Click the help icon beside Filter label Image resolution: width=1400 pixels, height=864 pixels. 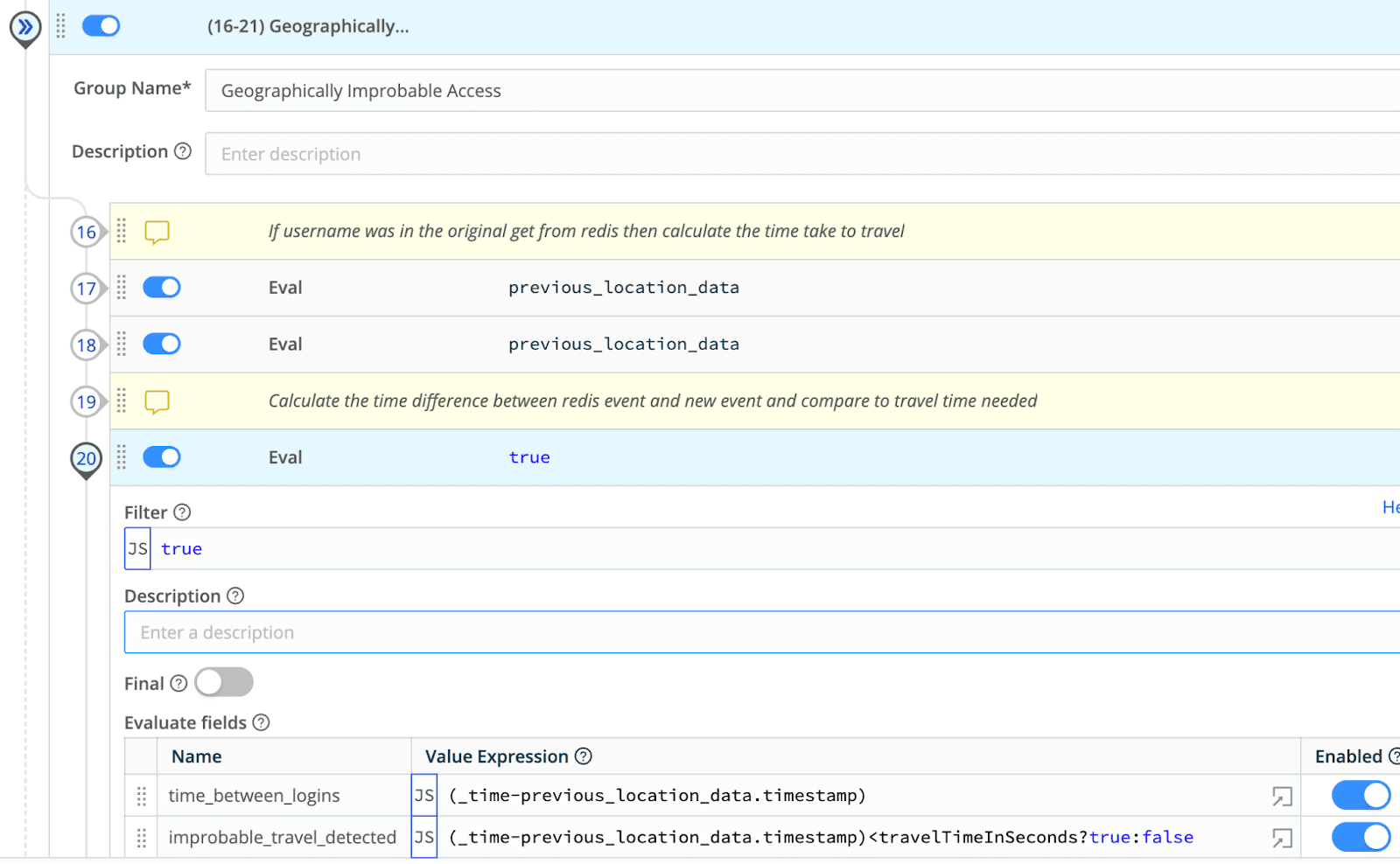(182, 512)
